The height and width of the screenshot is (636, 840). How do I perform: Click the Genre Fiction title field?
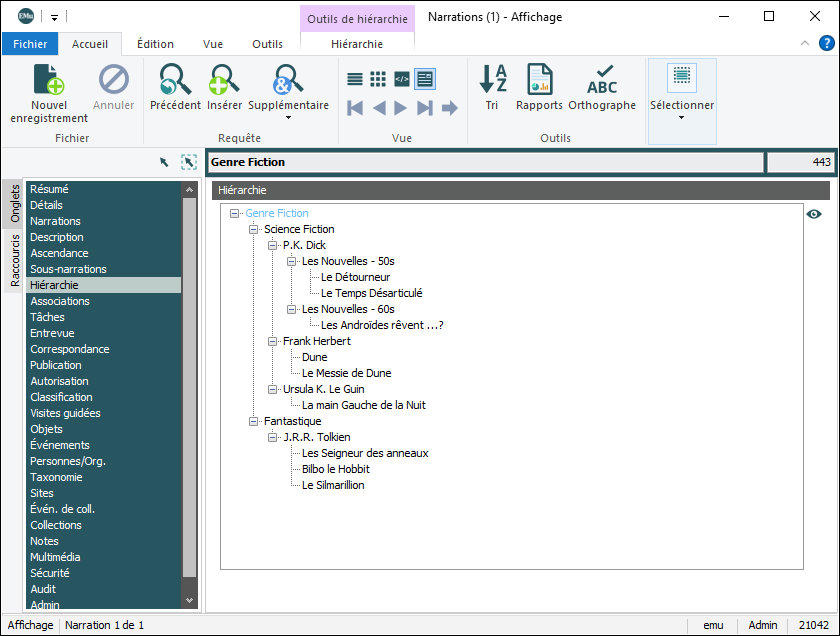coord(485,162)
